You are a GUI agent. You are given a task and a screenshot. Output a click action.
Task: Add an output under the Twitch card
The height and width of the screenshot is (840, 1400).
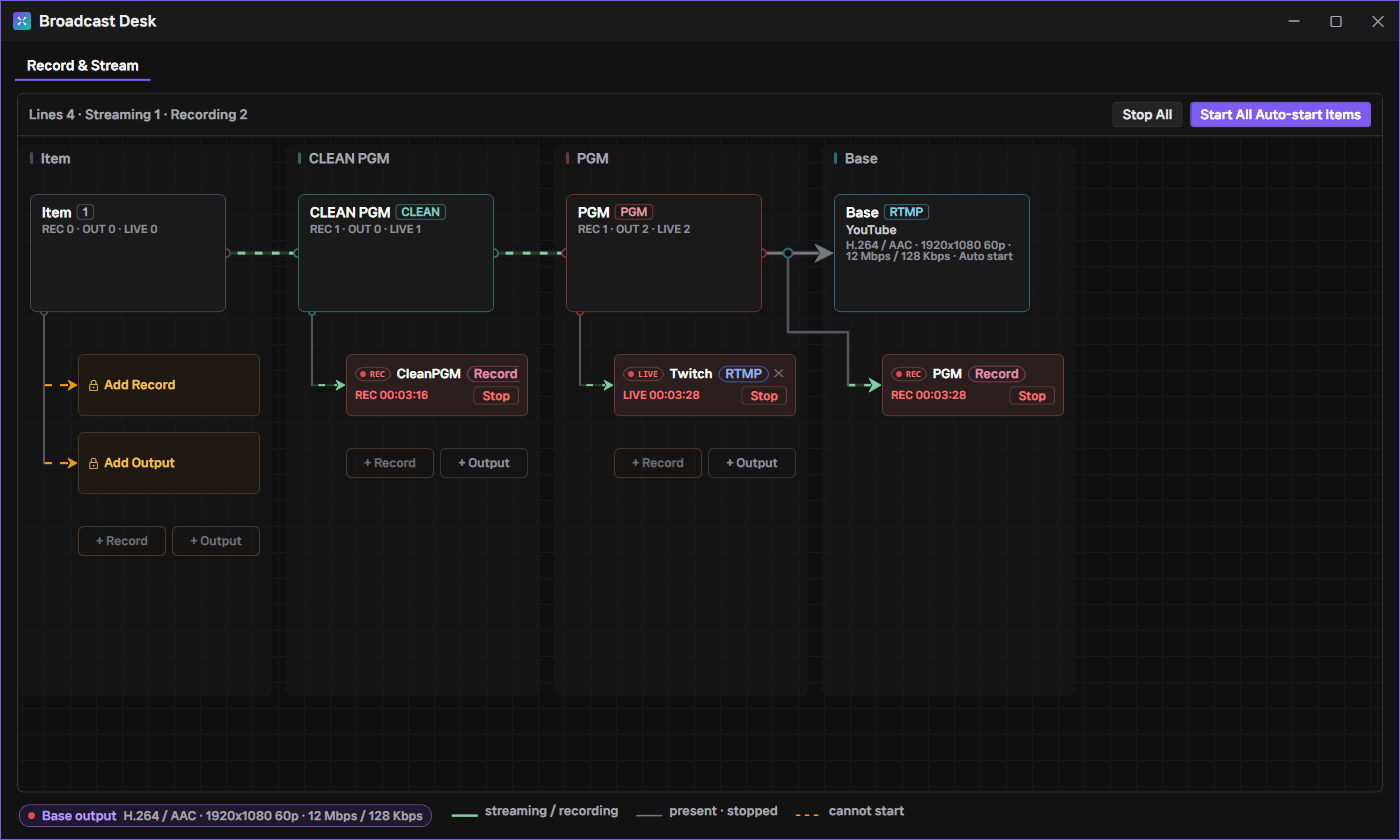click(752, 463)
